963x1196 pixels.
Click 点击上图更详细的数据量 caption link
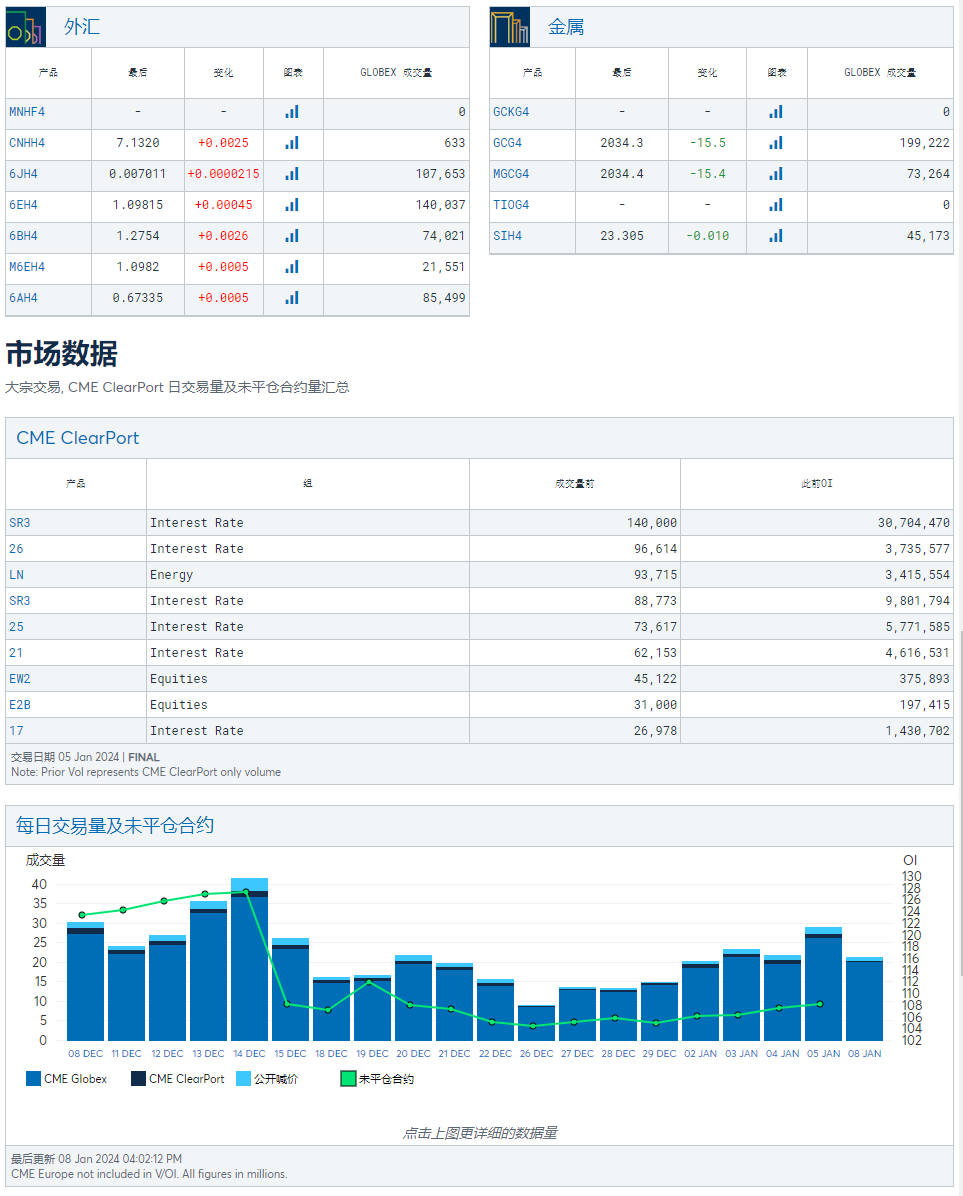[x=480, y=1133]
